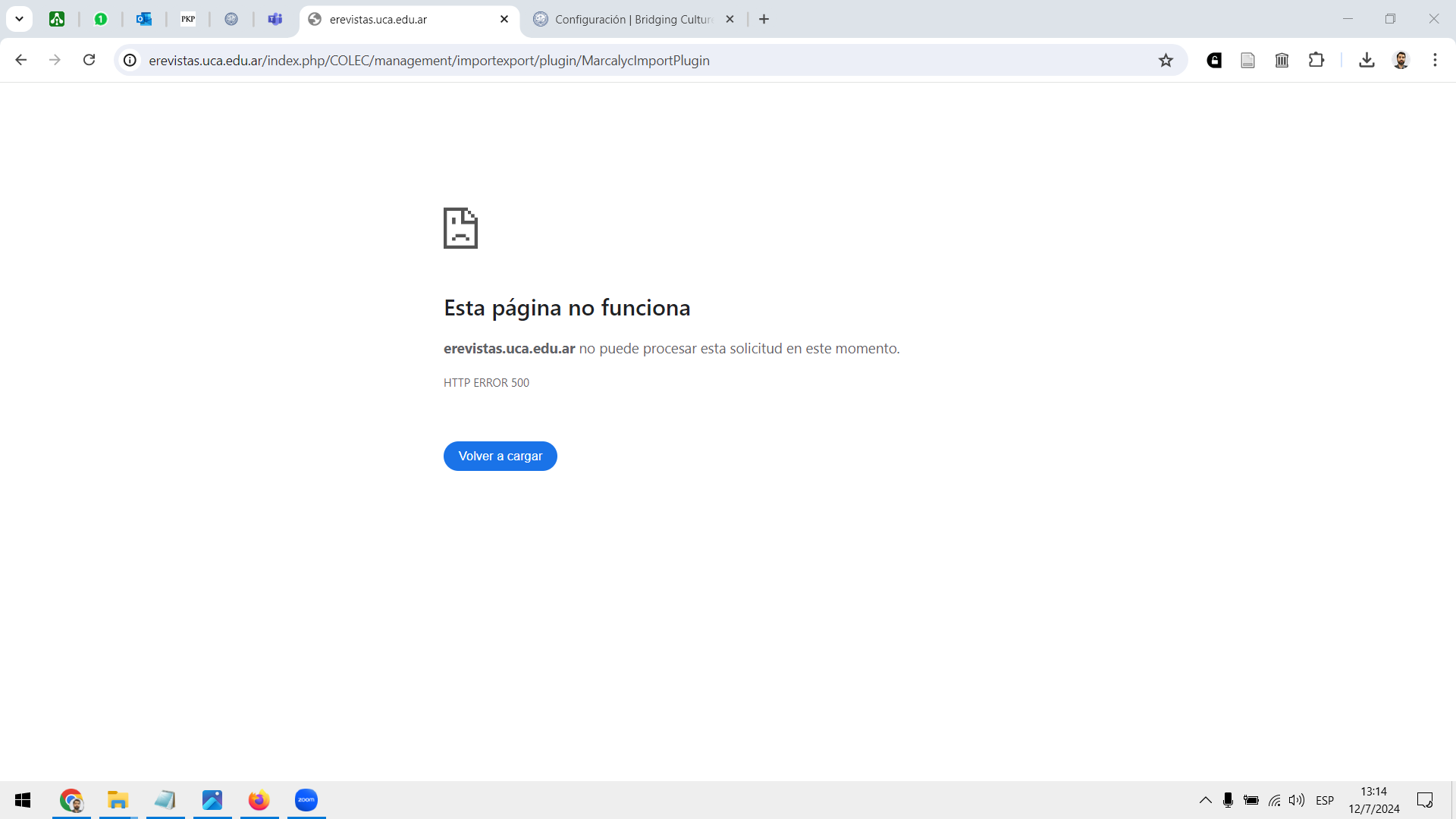Viewport: 1456px width, 819px height.
Task: Switch to the PKP pinned tab
Action: pyautogui.click(x=188, y=19)
